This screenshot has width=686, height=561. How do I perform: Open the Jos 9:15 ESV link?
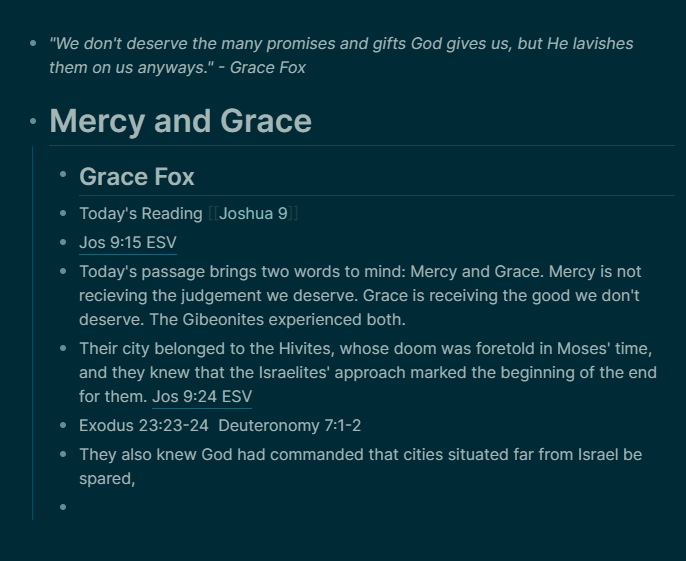point(128,242)
